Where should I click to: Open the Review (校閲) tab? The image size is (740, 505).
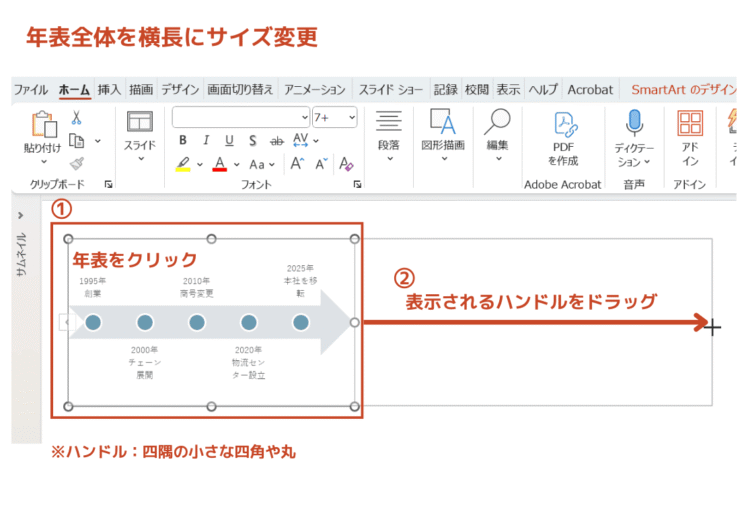477,90
